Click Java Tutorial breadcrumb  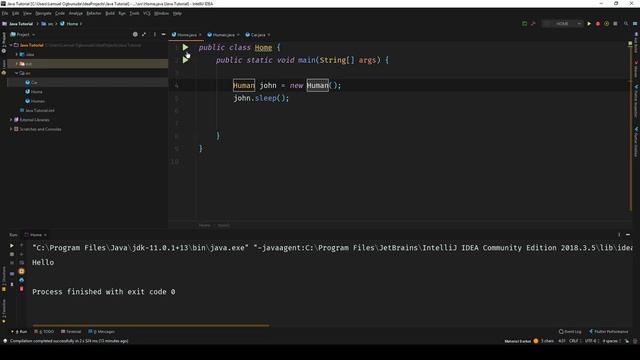click(18, 24)
